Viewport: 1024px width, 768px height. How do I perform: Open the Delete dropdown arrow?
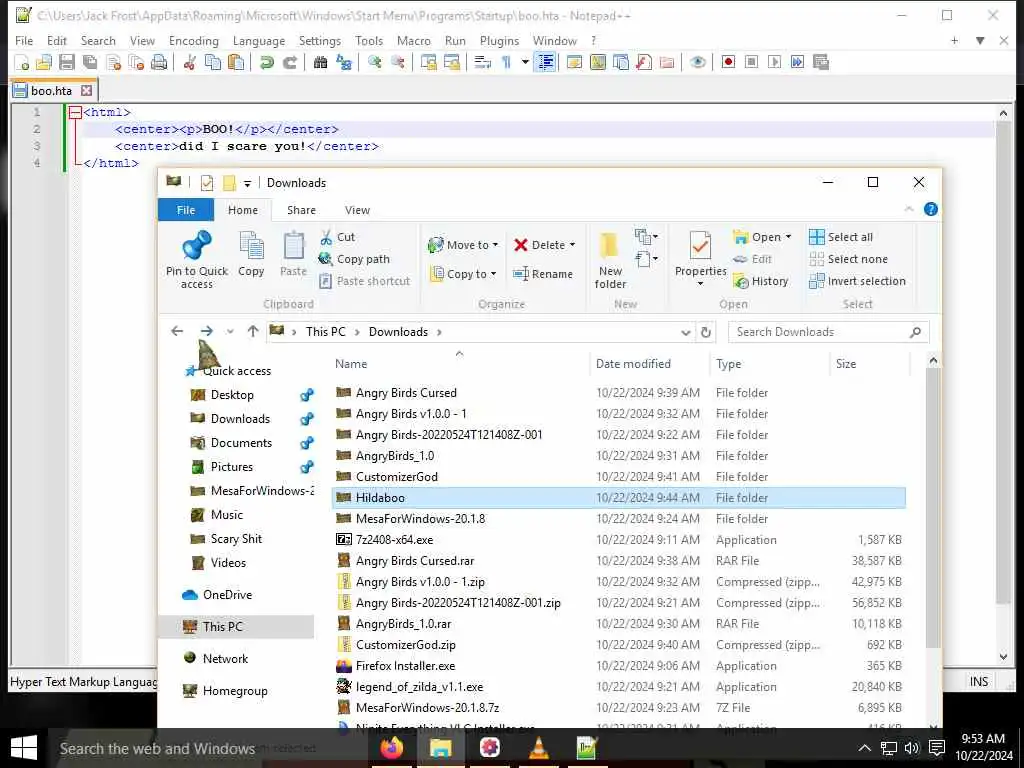[x=573, y=245]
